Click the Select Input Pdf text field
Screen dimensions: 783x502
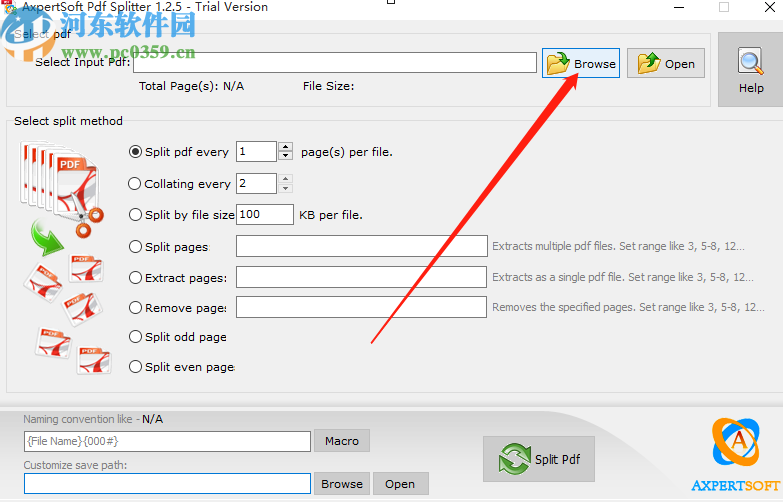click(335, 62)
